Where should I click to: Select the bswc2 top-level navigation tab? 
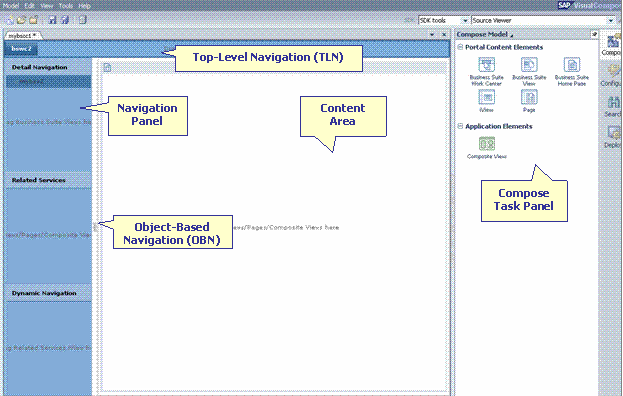coord(21,49)
